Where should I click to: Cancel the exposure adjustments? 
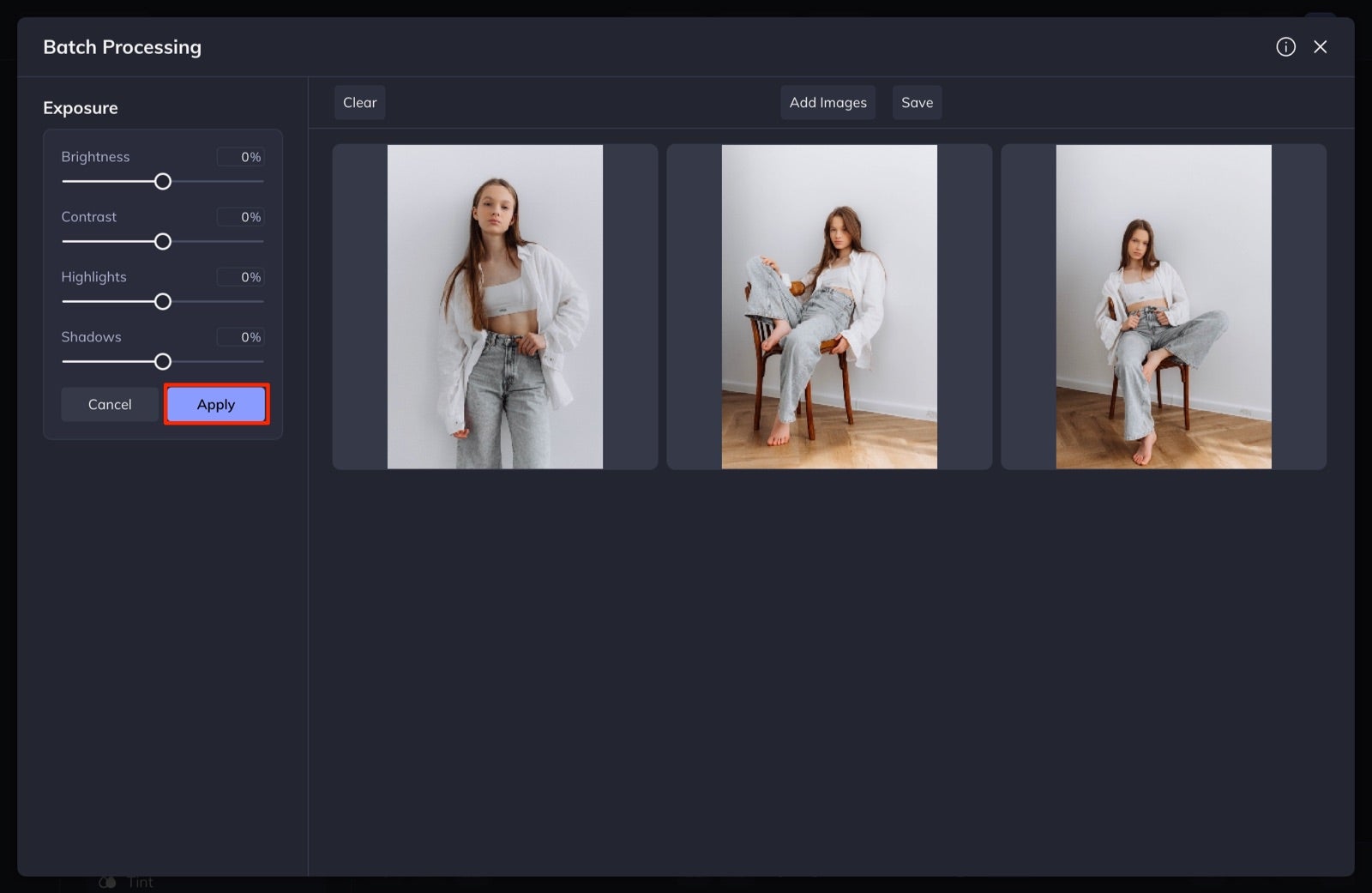(109, 404)
